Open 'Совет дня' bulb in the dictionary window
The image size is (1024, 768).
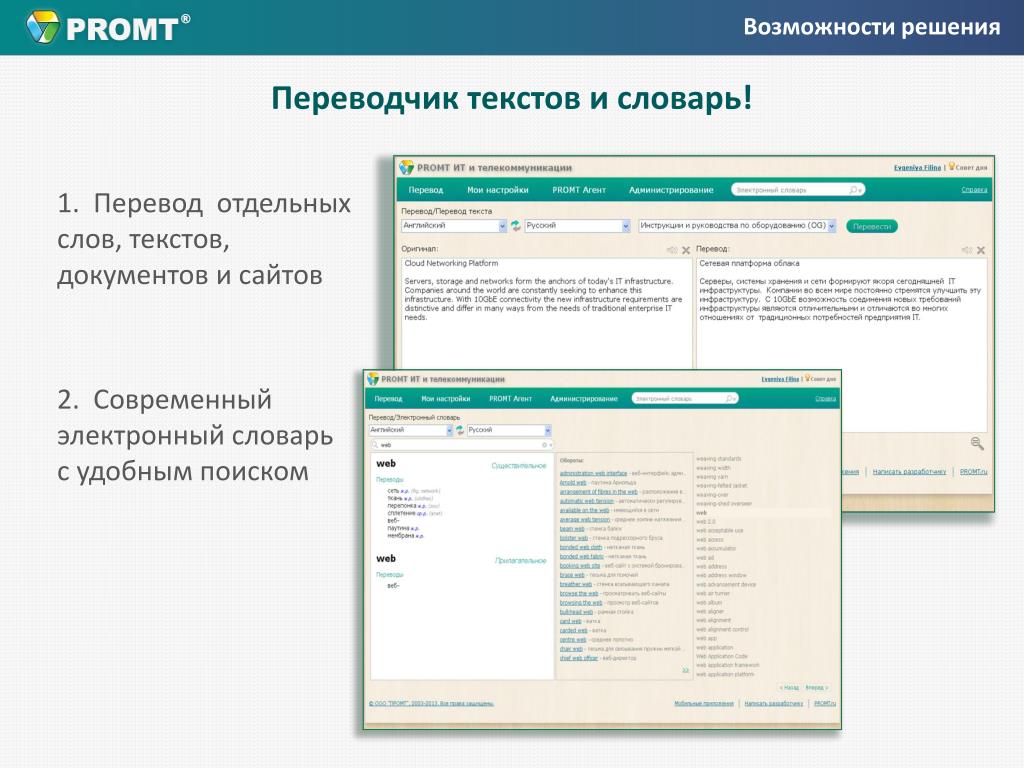pyautogui.click(x=807, y=378)
